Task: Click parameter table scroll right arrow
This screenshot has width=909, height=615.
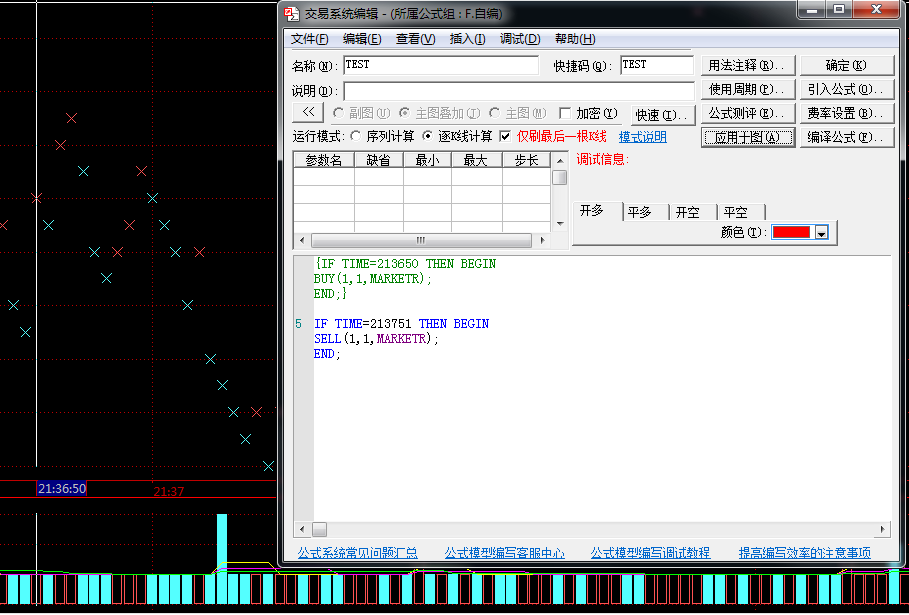Action: pos(543,240)
